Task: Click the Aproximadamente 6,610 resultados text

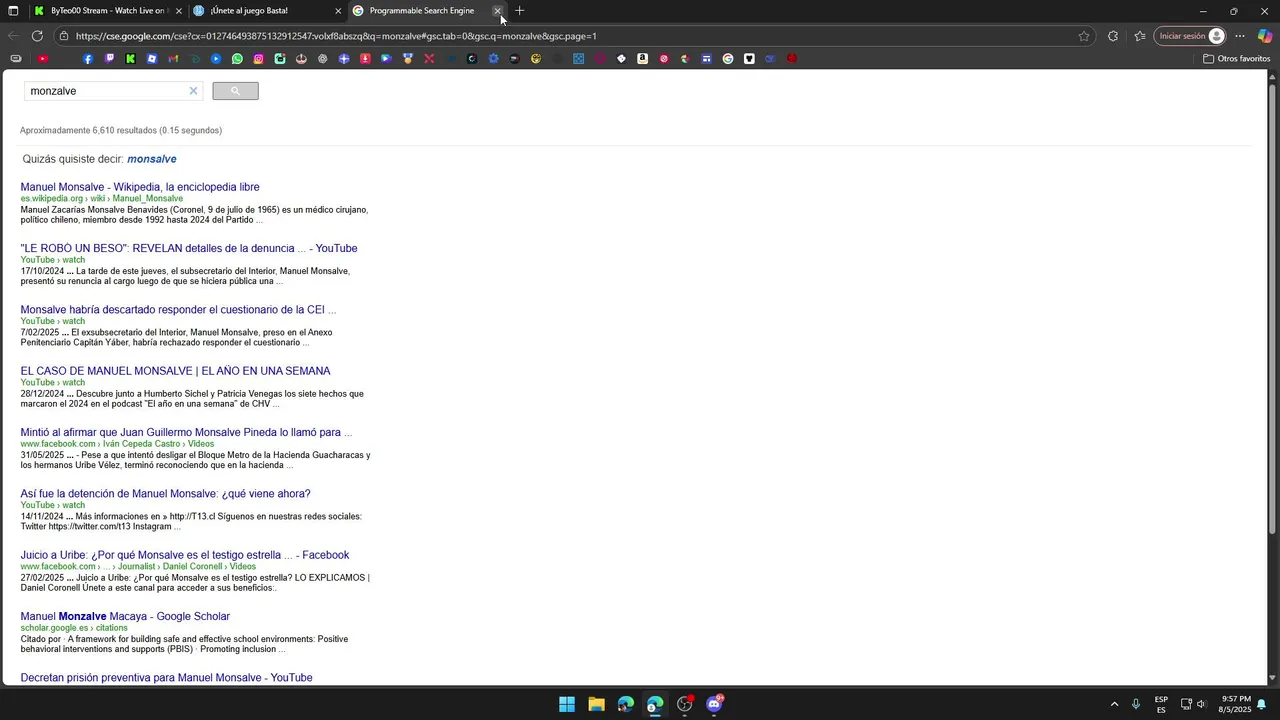Action: (121, 130)
